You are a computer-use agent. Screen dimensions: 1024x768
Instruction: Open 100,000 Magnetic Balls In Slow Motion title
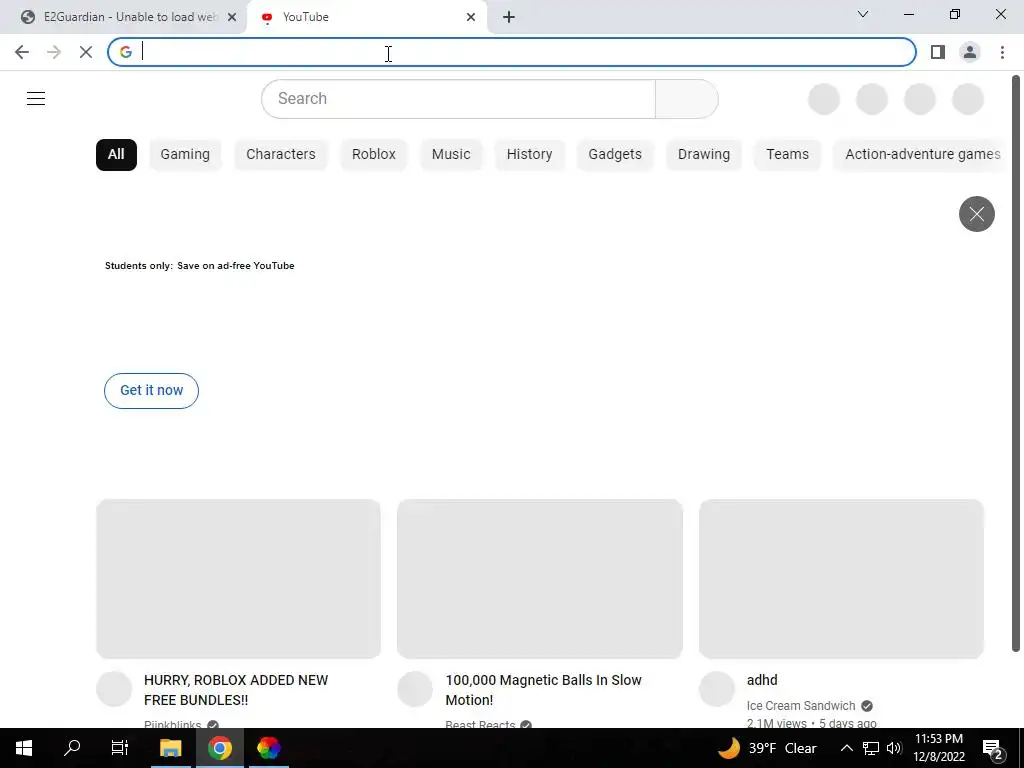(x=543, y=690)
